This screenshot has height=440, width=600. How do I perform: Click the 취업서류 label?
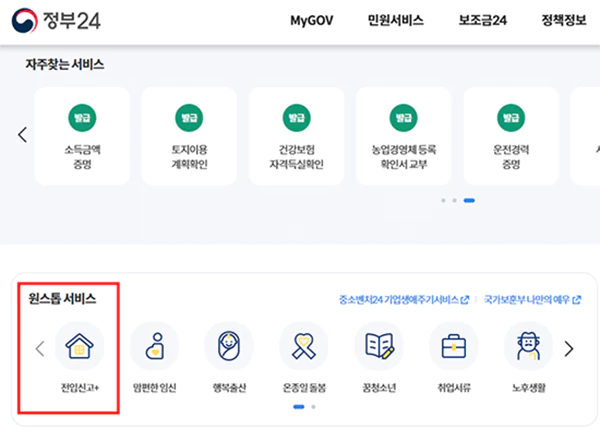[454, 388]
